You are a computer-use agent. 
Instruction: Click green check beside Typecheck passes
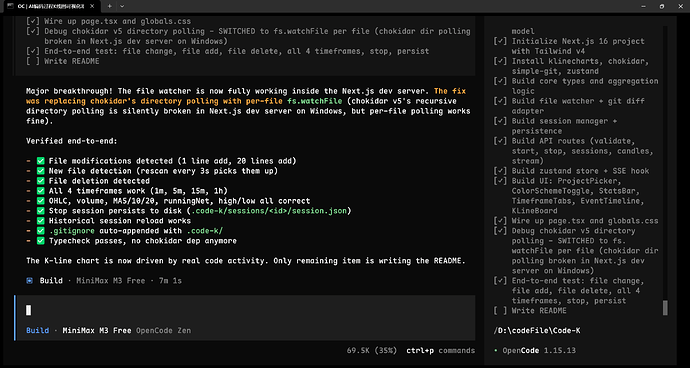[40, 241]
